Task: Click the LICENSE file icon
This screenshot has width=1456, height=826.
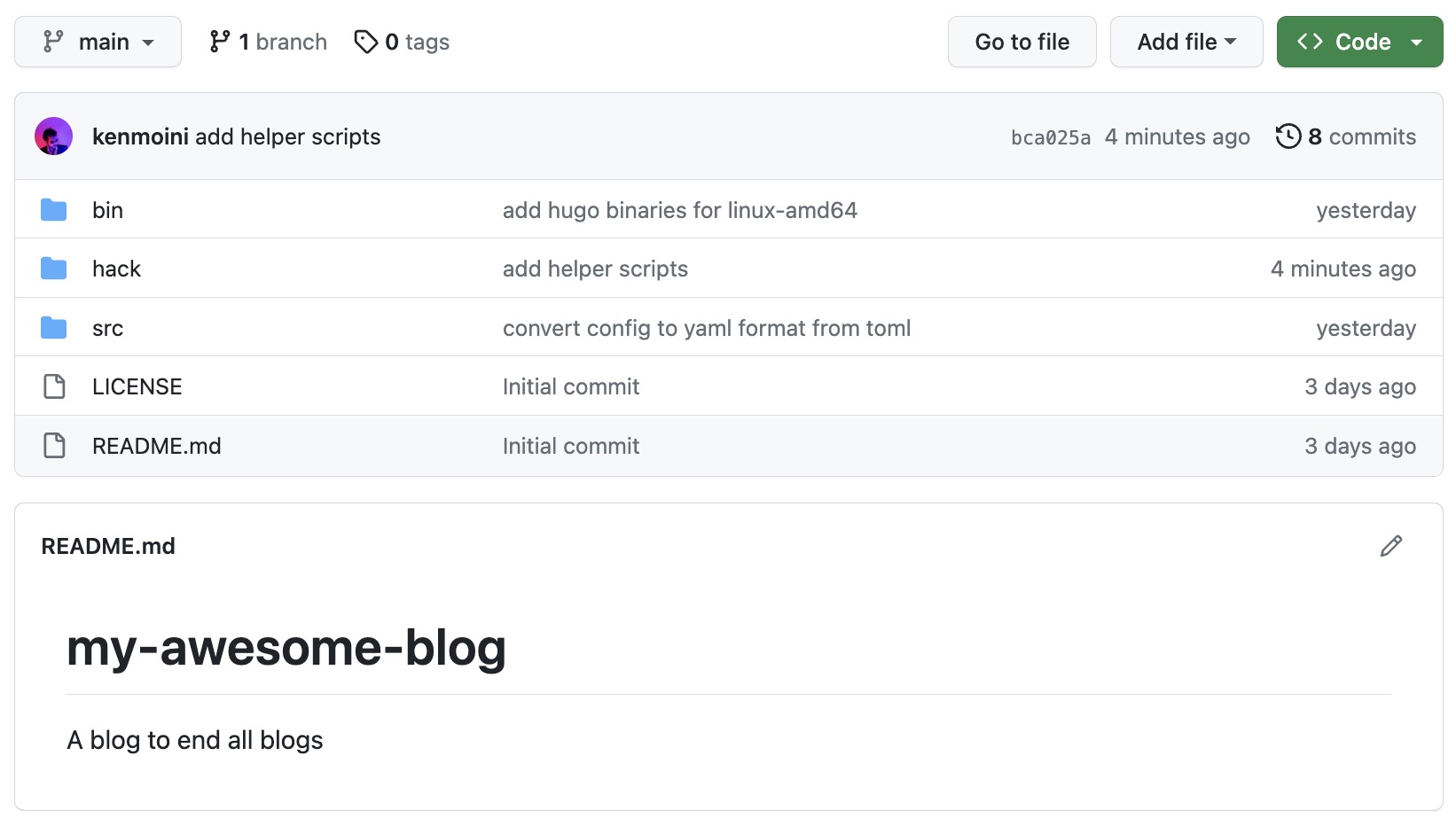Action: [54, 386]
